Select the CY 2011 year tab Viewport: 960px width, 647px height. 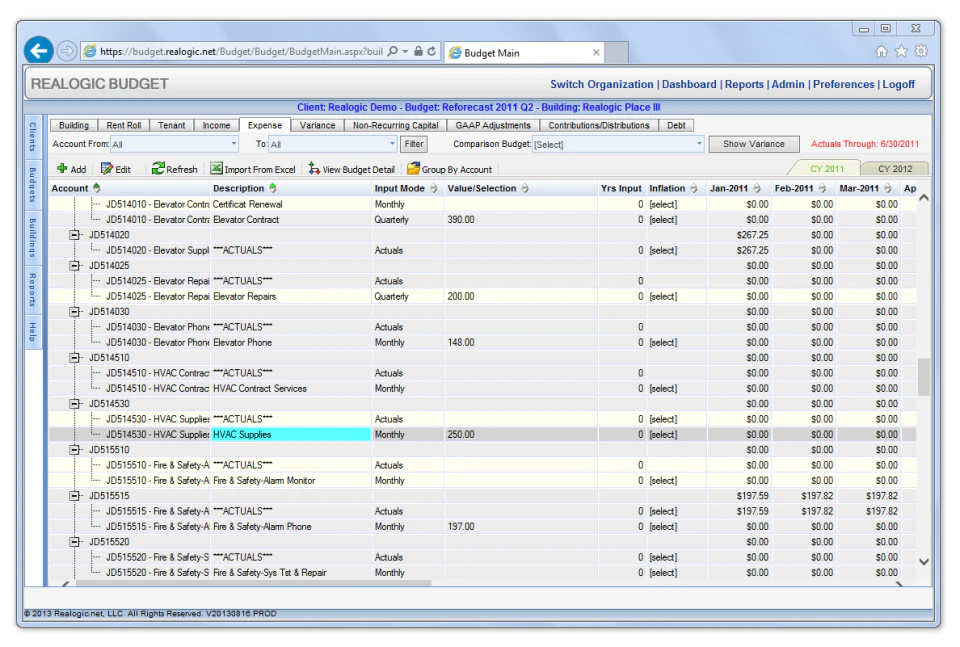coord(827,168)
